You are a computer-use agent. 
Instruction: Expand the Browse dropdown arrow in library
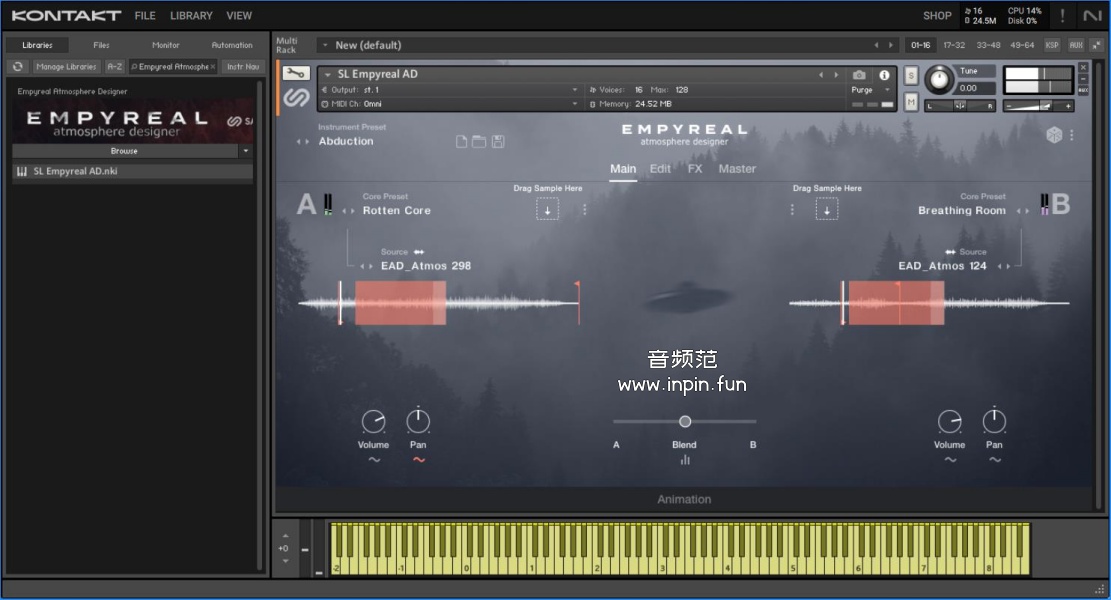(246, 151)
